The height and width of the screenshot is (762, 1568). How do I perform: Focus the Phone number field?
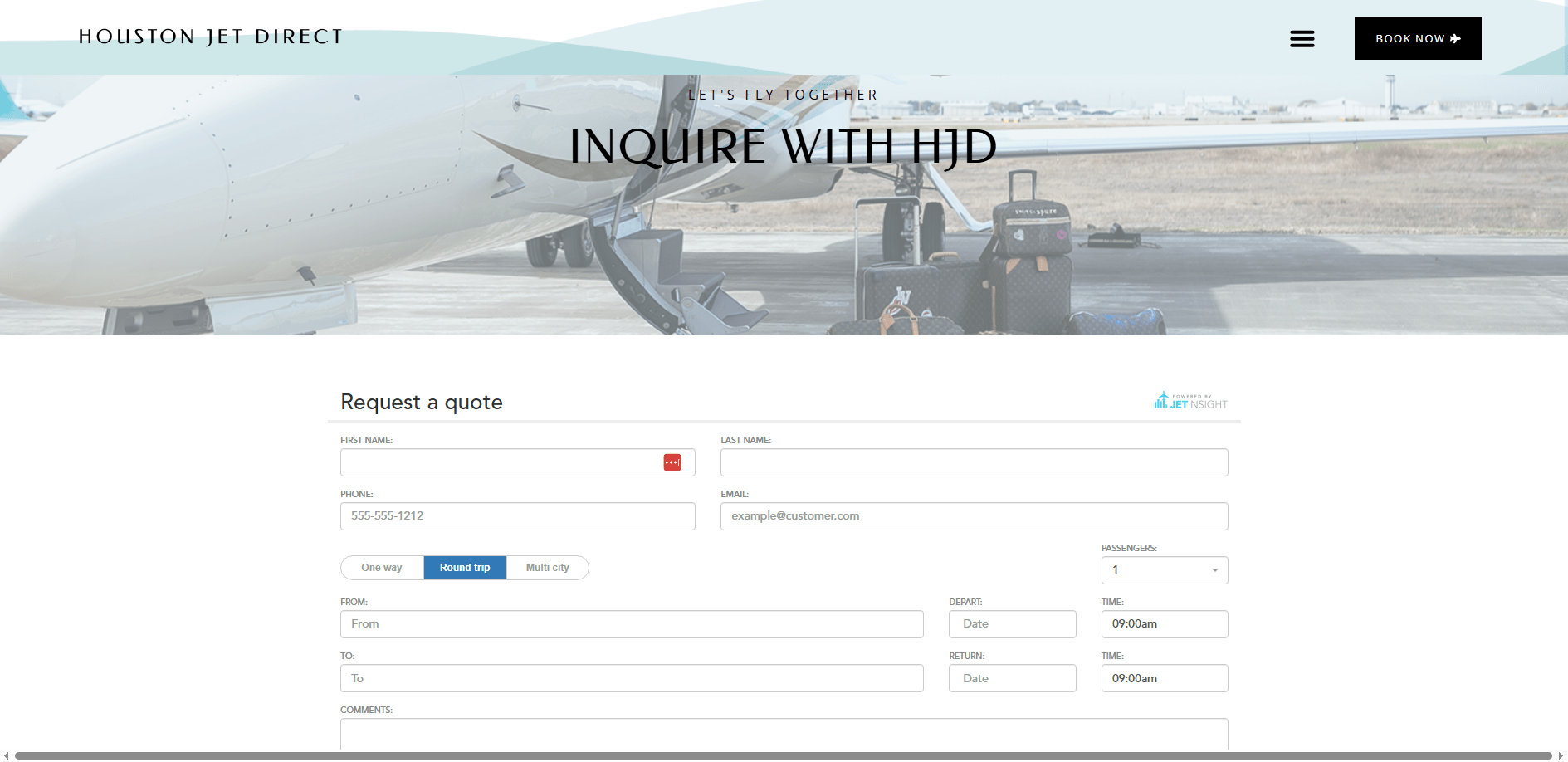517,516
